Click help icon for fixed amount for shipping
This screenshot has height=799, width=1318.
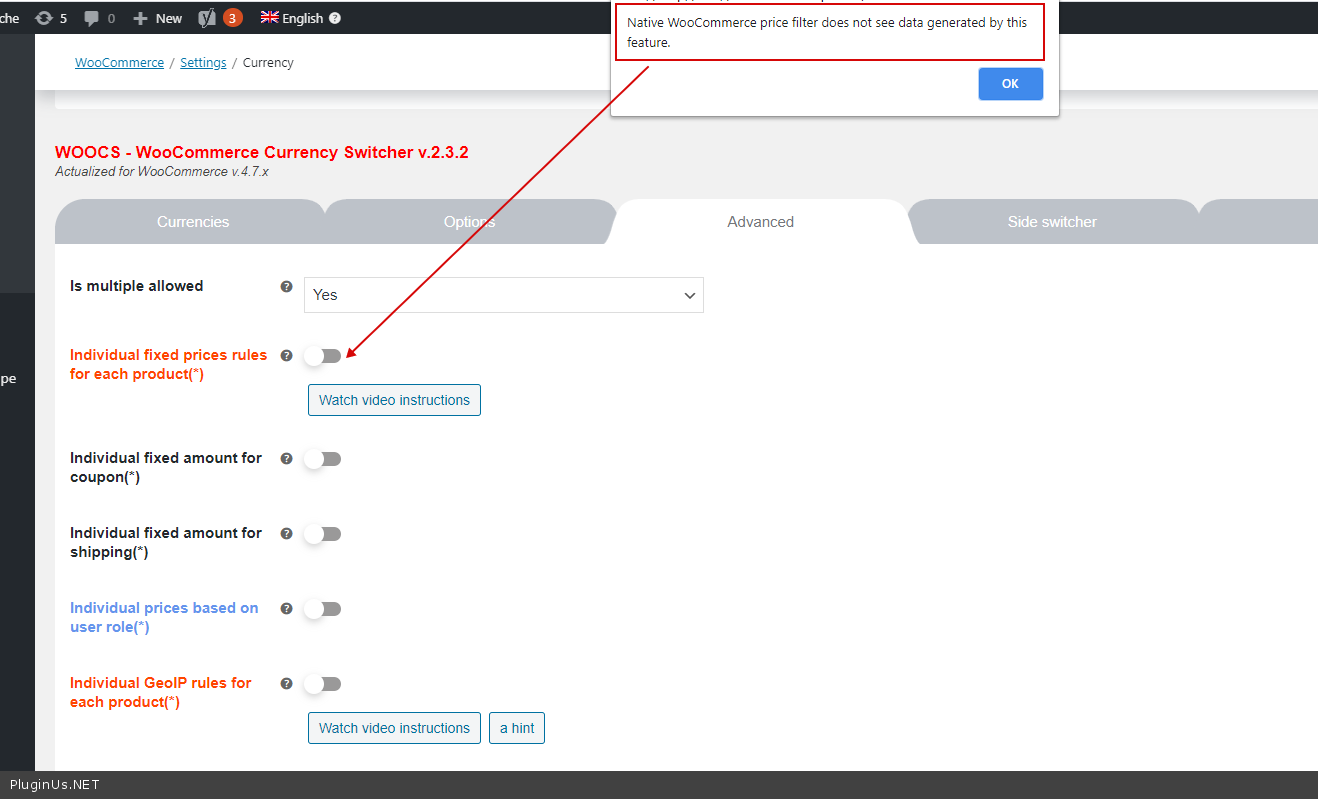[x=287, y=533]
